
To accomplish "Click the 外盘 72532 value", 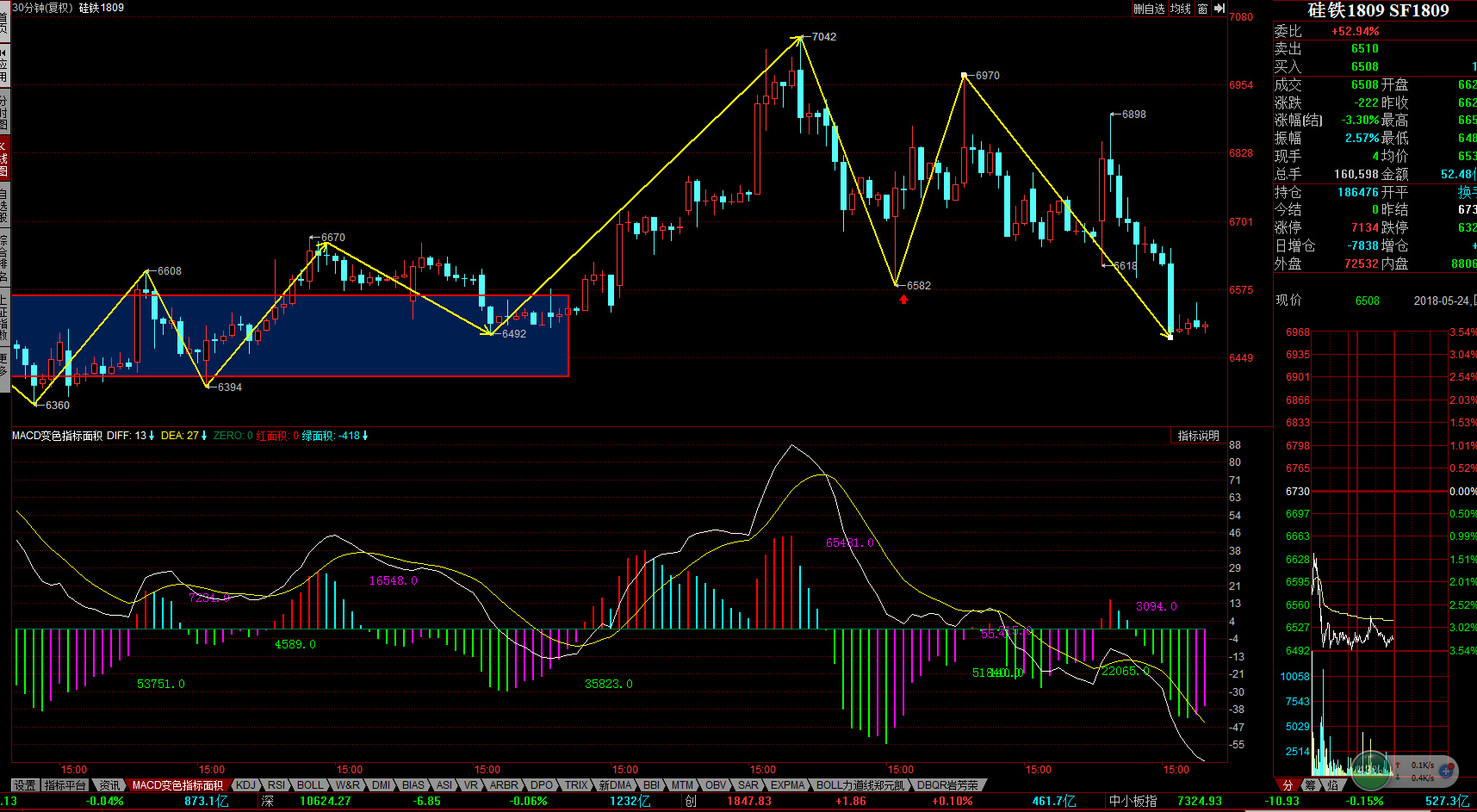I will point(1362,263).
